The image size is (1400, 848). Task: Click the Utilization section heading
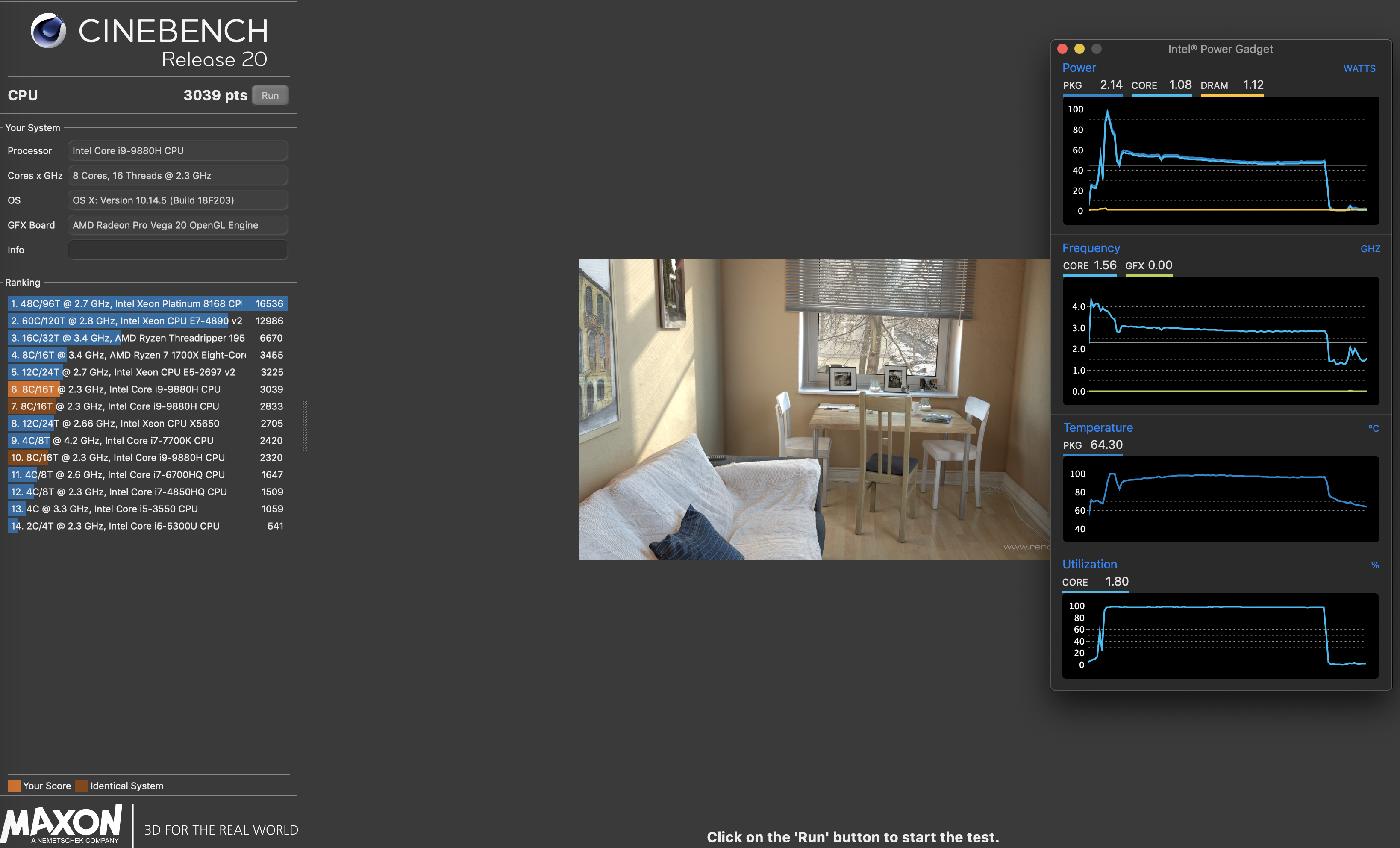click(x=1090, y=564)
